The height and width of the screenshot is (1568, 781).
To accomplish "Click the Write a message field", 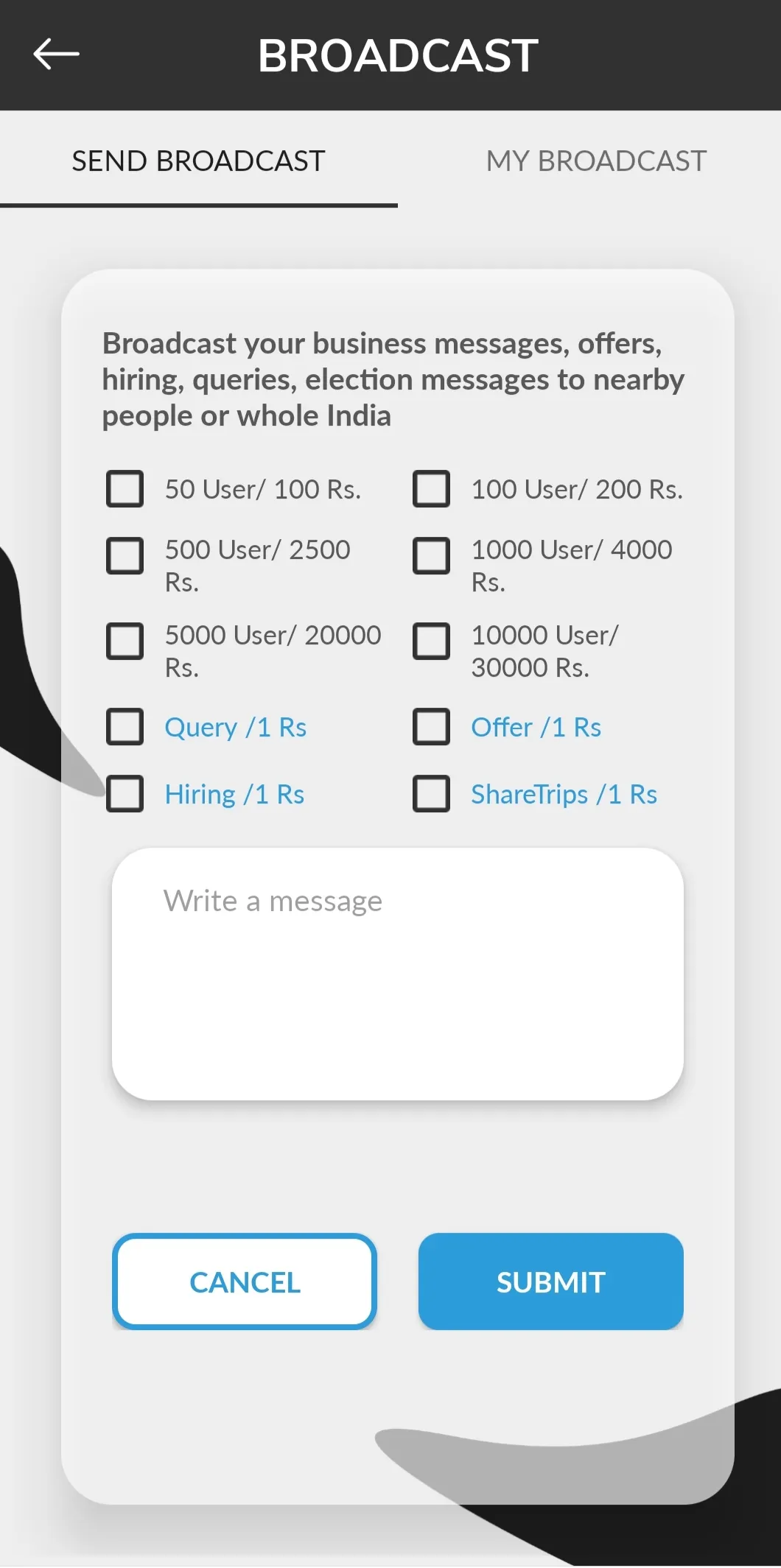I will tap(397, 972).
